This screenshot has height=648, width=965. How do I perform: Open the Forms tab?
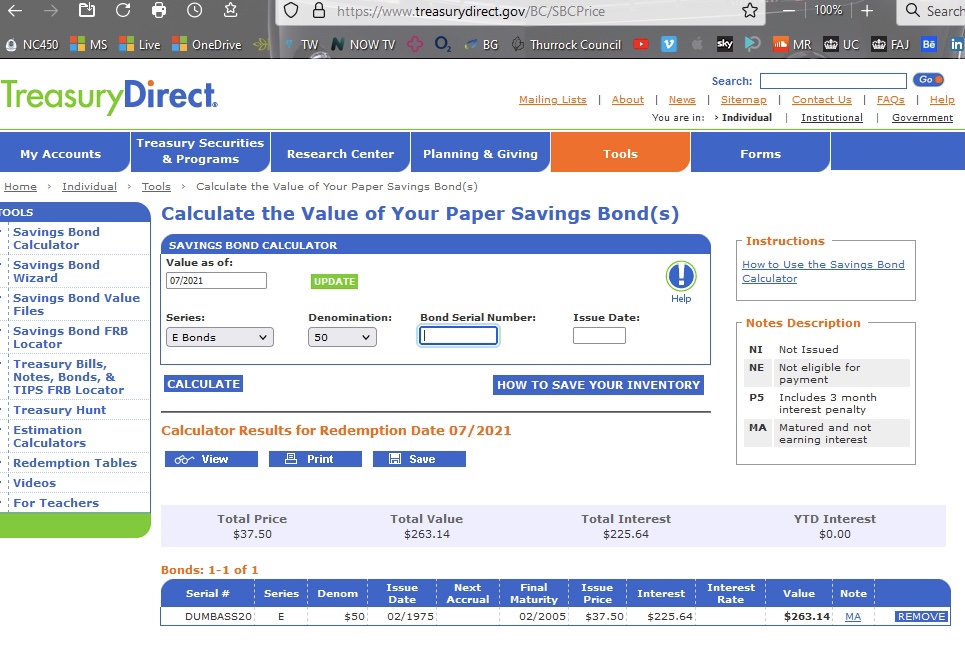pyautogui.click(x=760, y=154)
